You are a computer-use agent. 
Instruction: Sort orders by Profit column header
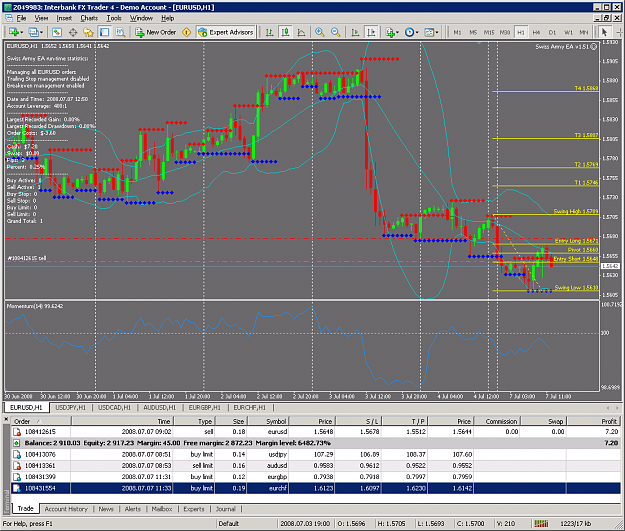click(x=594, y=421)
